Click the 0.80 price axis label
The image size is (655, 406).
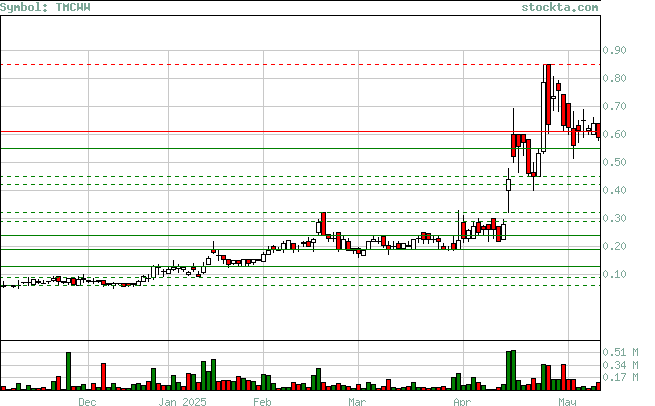[614, 78]
